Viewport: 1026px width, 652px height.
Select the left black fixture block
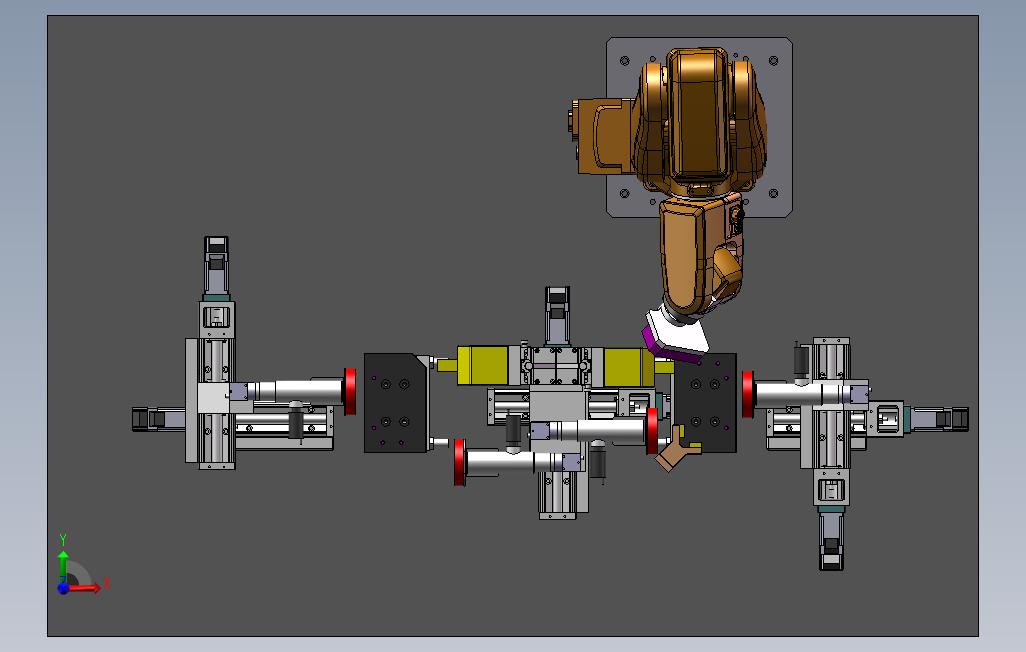pos(396,403)
